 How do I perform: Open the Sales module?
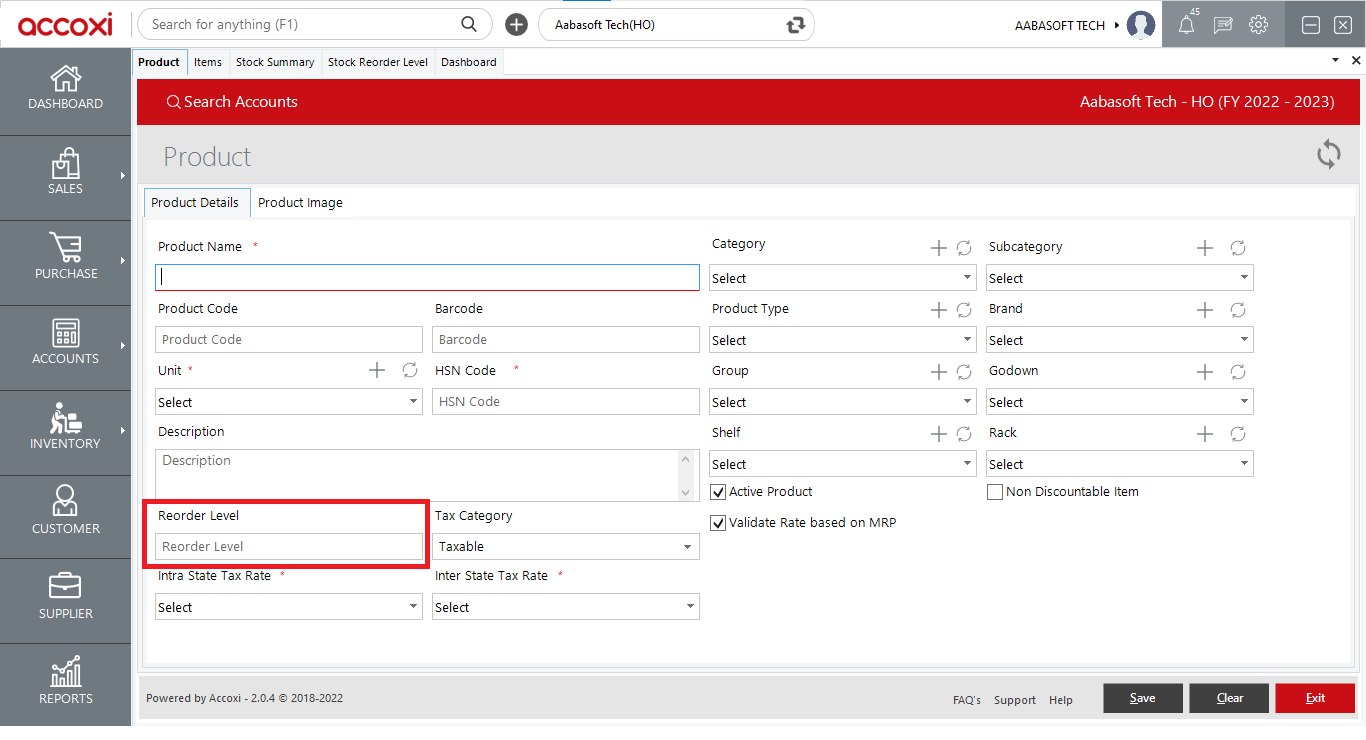(x=65, y=173)
